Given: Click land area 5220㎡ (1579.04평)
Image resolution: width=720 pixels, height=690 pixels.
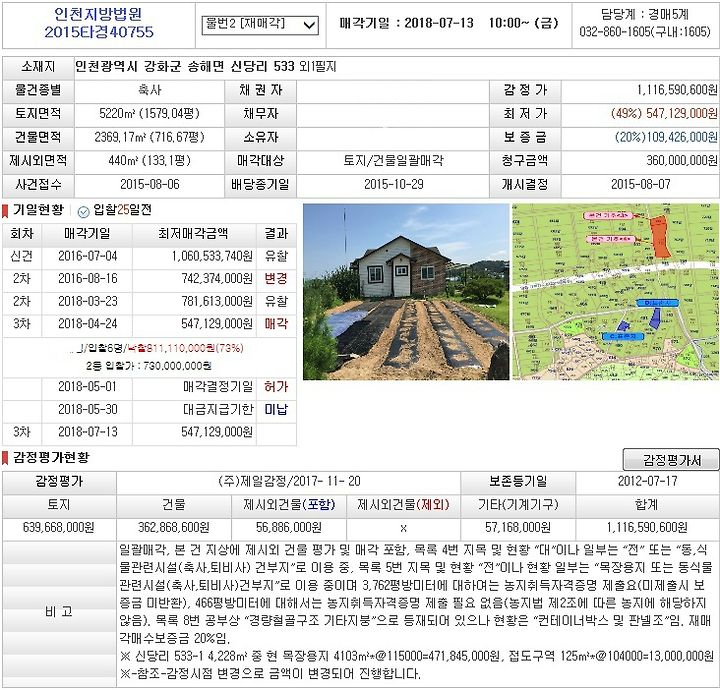Looking at the screenshot, I should [149, 113].
